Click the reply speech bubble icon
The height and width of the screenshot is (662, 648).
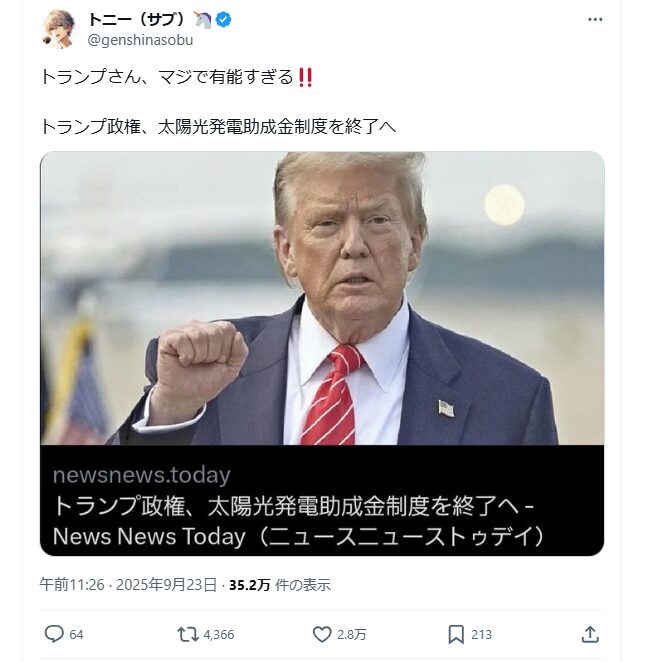pos(54,634)
